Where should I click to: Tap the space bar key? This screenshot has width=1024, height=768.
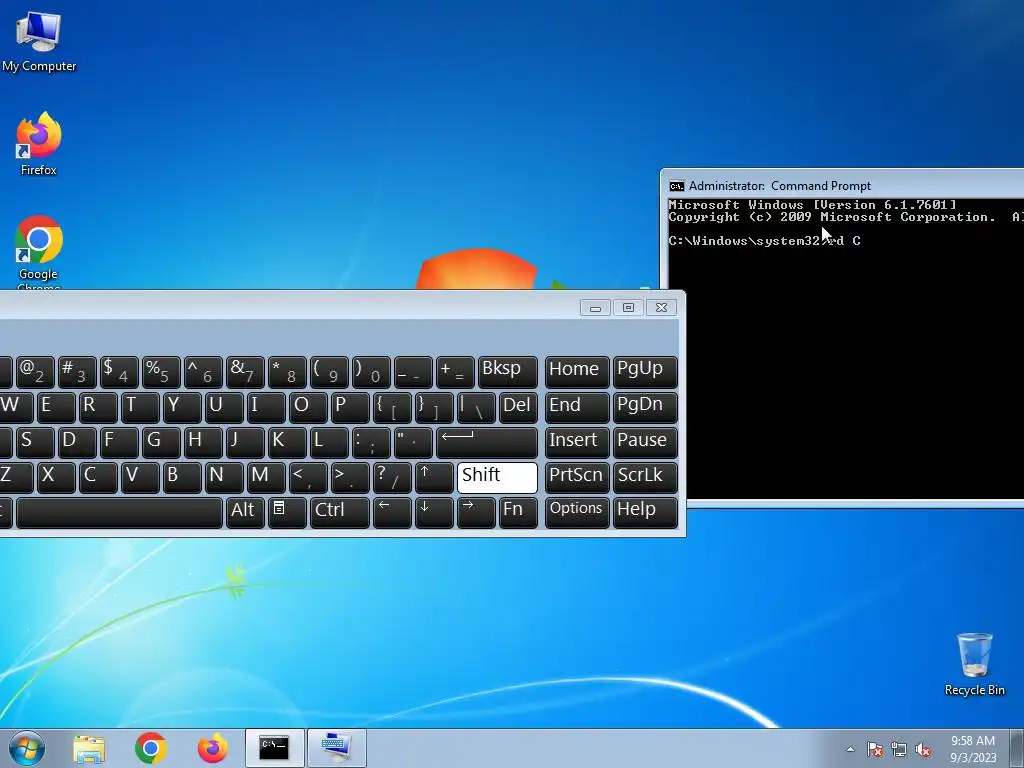pos(120,513)
